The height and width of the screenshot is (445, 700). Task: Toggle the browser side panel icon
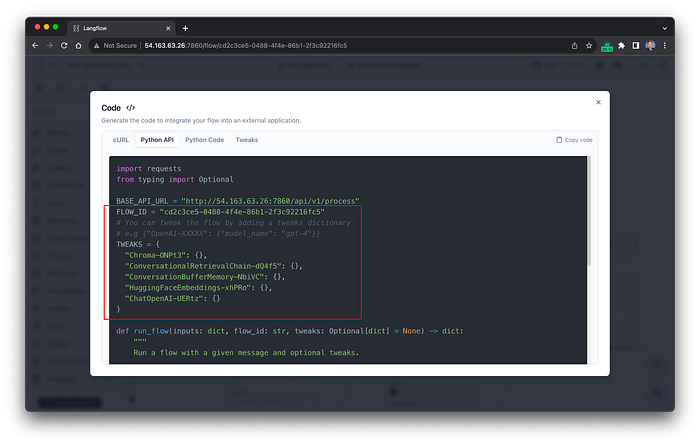(x=636, y=46)
